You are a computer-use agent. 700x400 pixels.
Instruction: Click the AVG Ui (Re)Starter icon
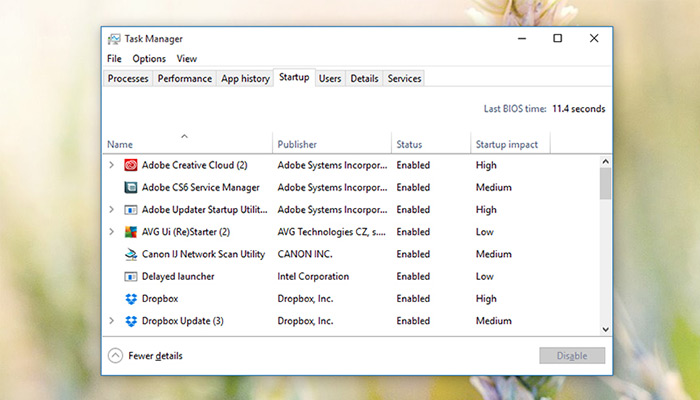[131, 232]
